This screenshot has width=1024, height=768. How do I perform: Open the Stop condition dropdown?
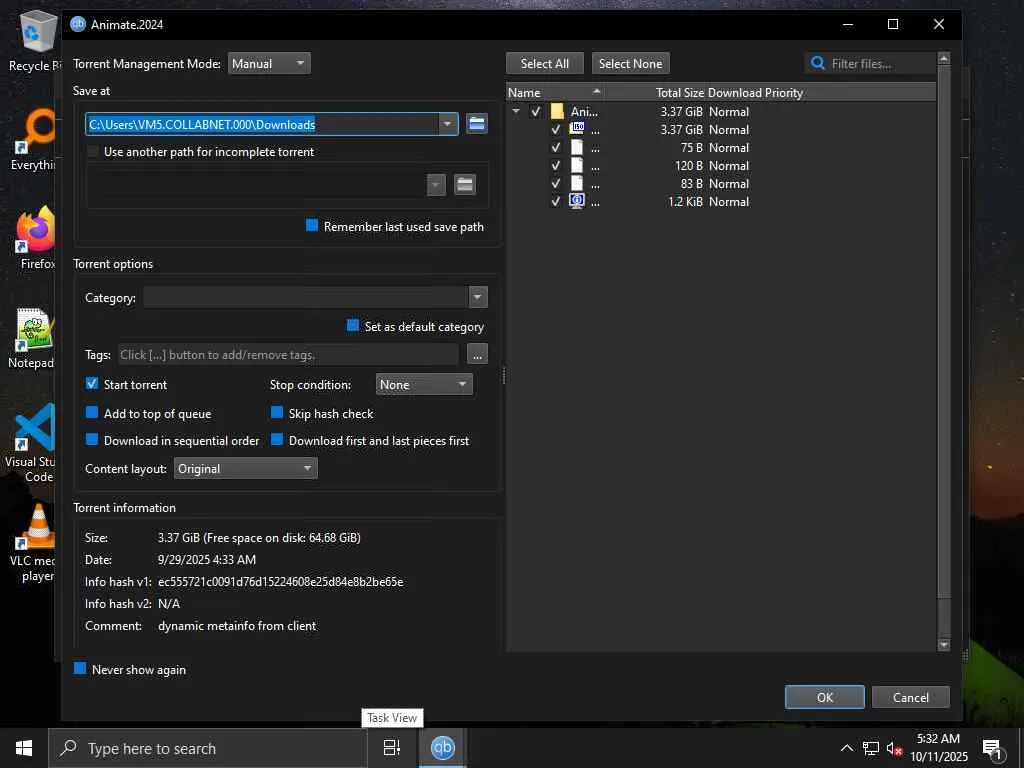(424, 384)
